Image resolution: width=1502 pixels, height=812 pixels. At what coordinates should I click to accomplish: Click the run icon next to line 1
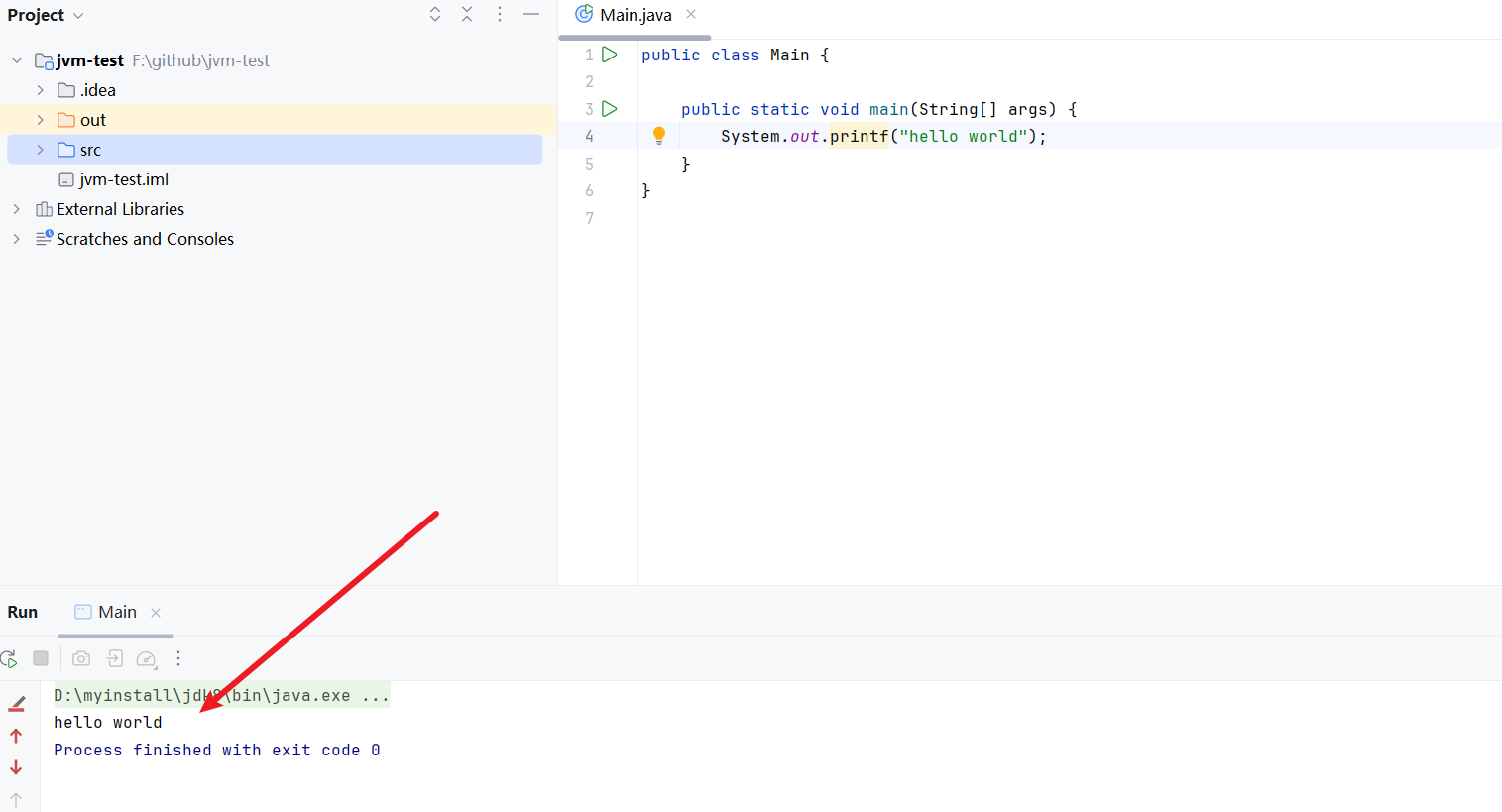point(610,55)
